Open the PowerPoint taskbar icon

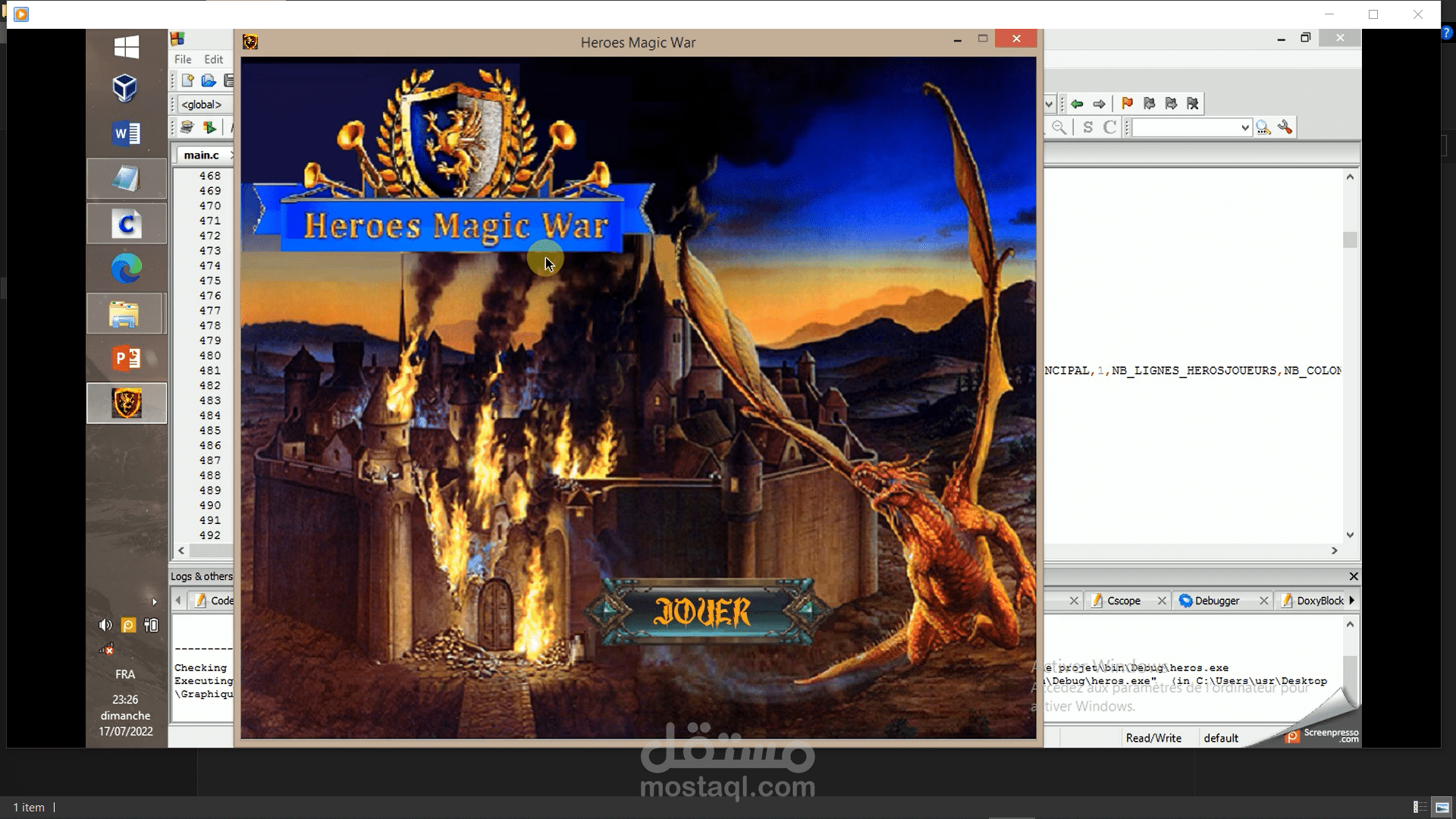pyautogui.click(x=126, y=358)
